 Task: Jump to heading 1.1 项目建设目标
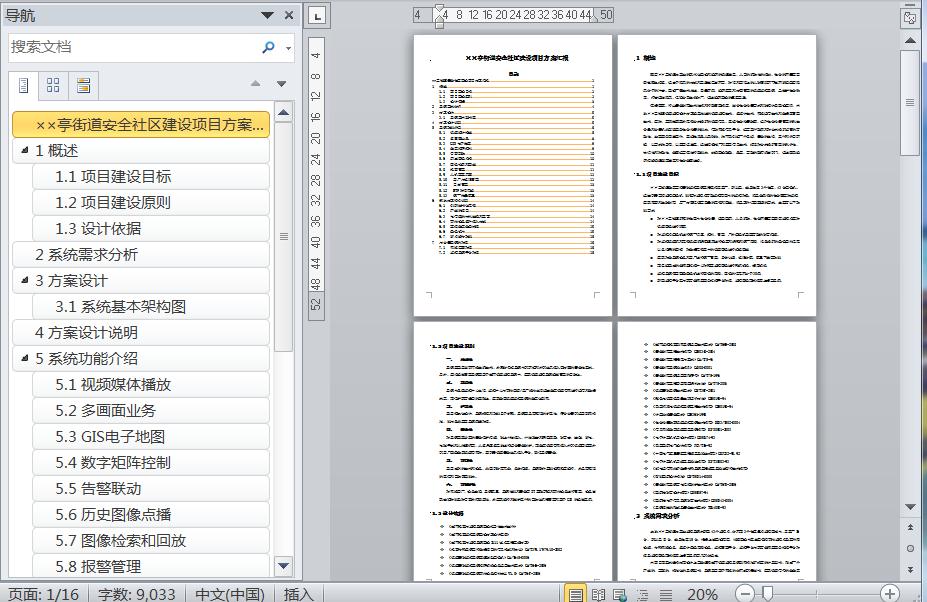(x=151, y=176)
